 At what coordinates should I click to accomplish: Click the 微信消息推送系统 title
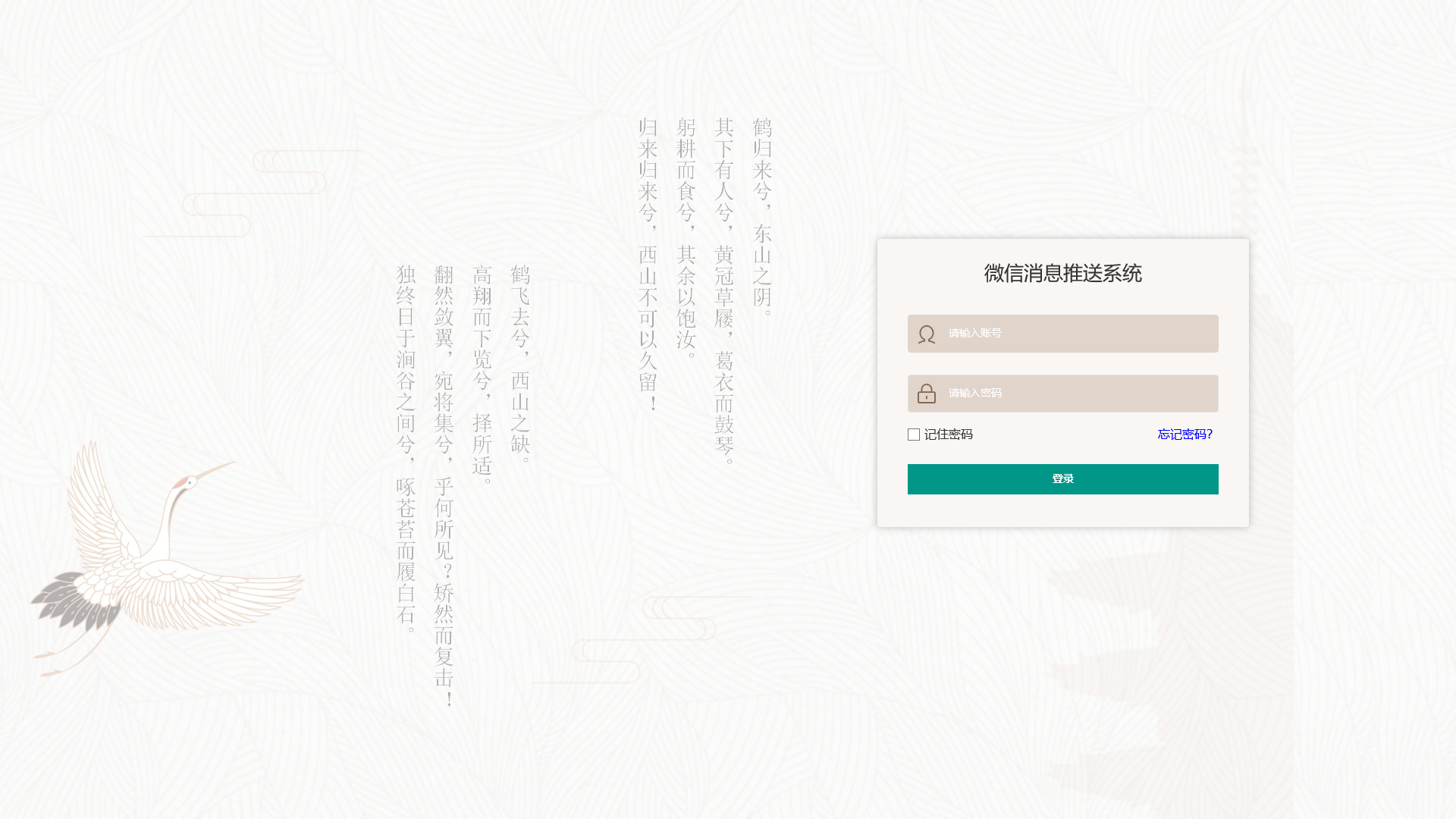[x=1063, y=274]
